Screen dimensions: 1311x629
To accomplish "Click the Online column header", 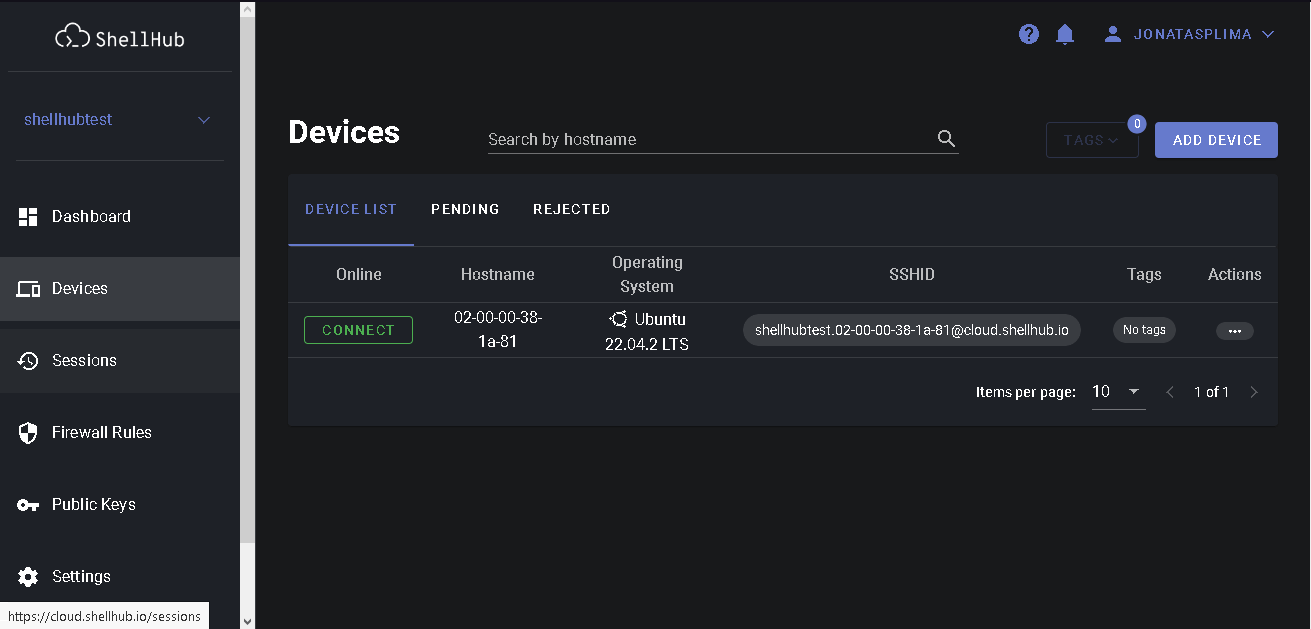I will (359, 274).
